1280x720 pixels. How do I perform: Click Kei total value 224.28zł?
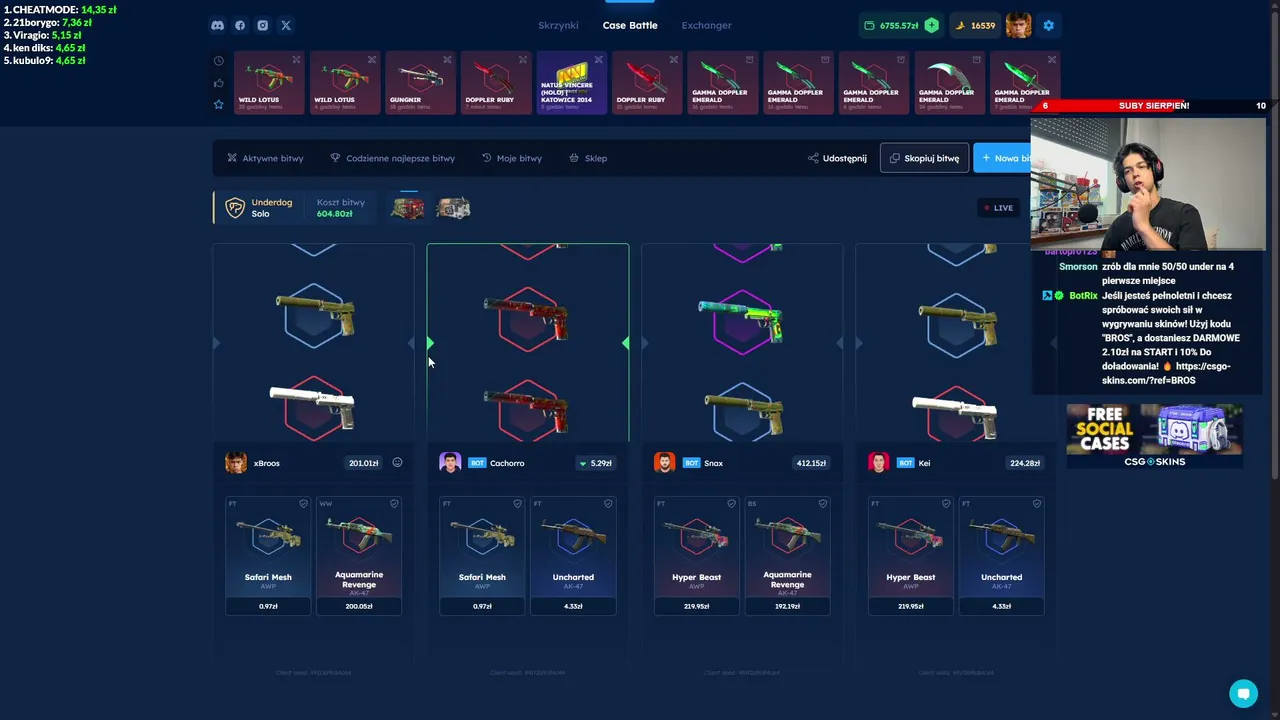(1025, 463)
